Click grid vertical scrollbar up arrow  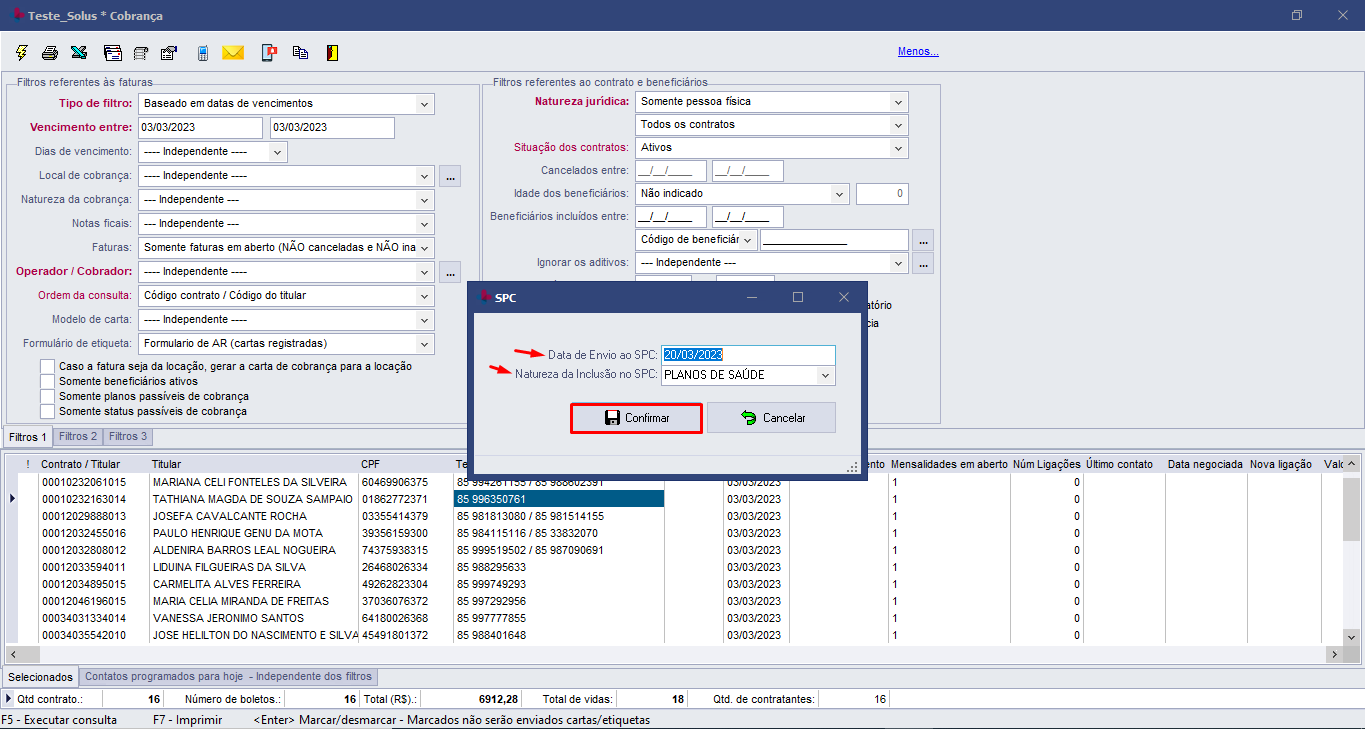point(1350,464)
